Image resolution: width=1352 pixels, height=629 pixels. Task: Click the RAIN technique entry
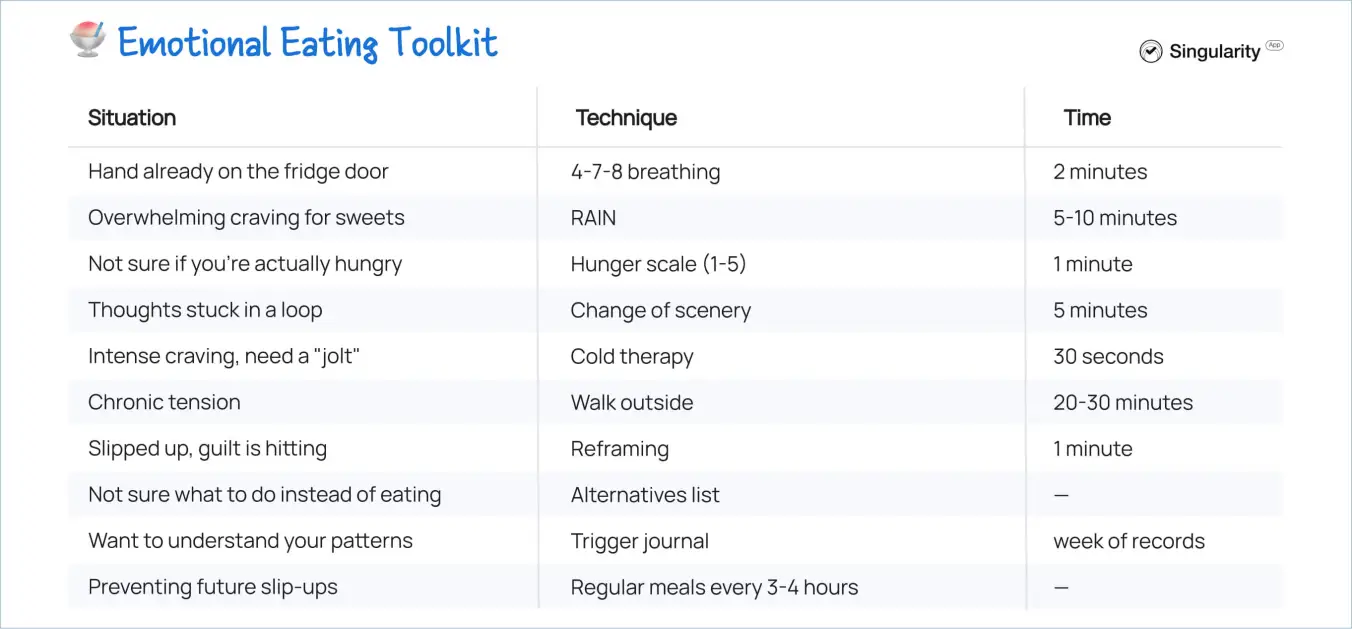(x=594, y=218)
